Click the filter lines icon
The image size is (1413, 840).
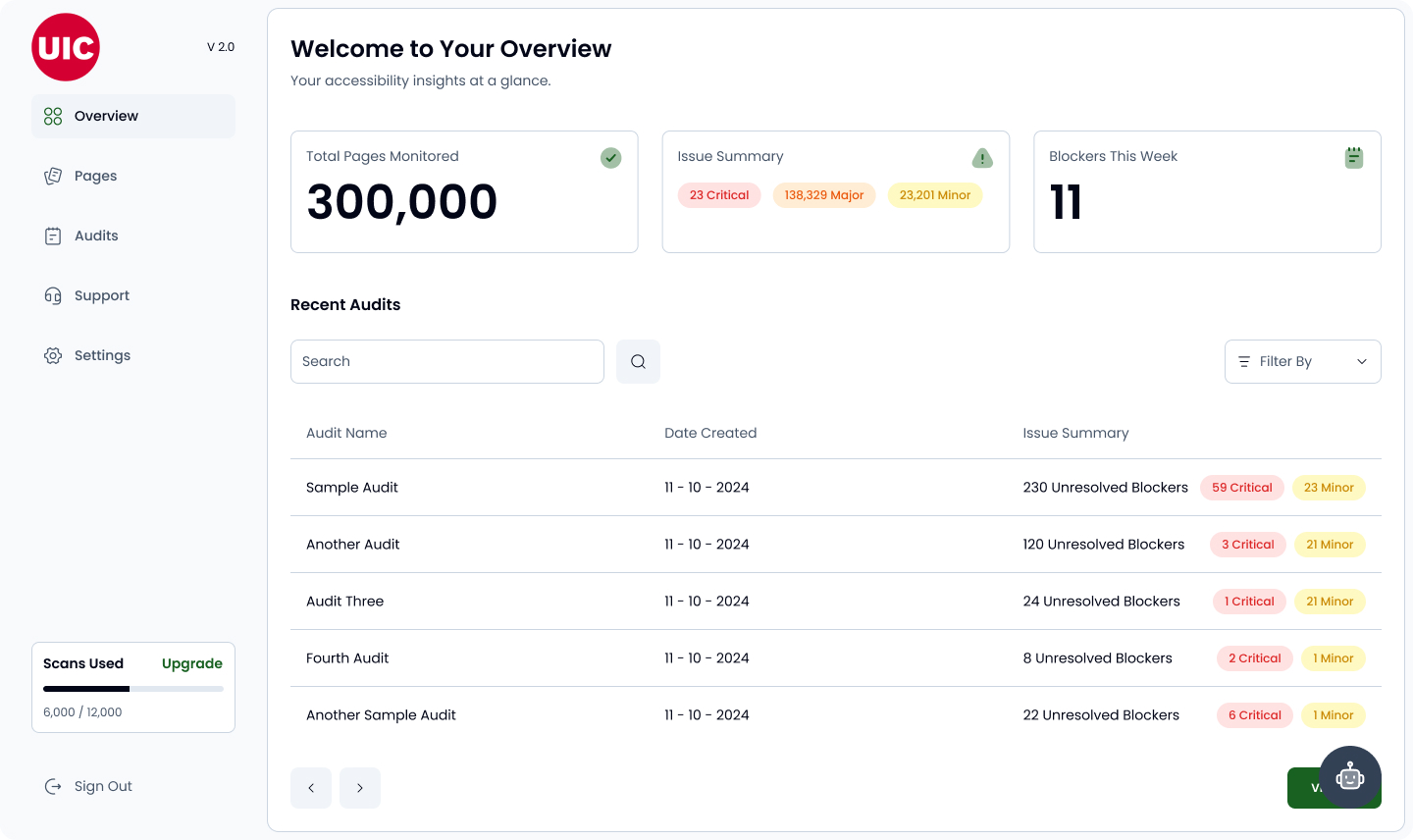pyautogui.click(x=1244, y=361)
